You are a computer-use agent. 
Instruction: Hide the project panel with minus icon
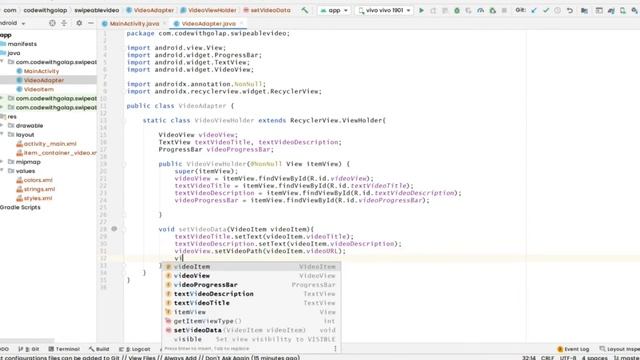tap(91, 23)
